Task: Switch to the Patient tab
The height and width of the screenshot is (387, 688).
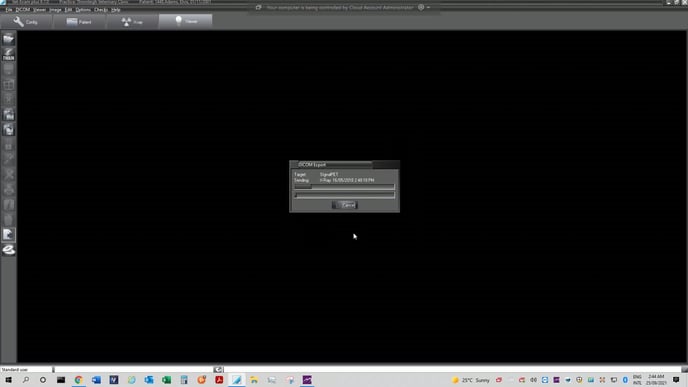Action: (79, 22)
